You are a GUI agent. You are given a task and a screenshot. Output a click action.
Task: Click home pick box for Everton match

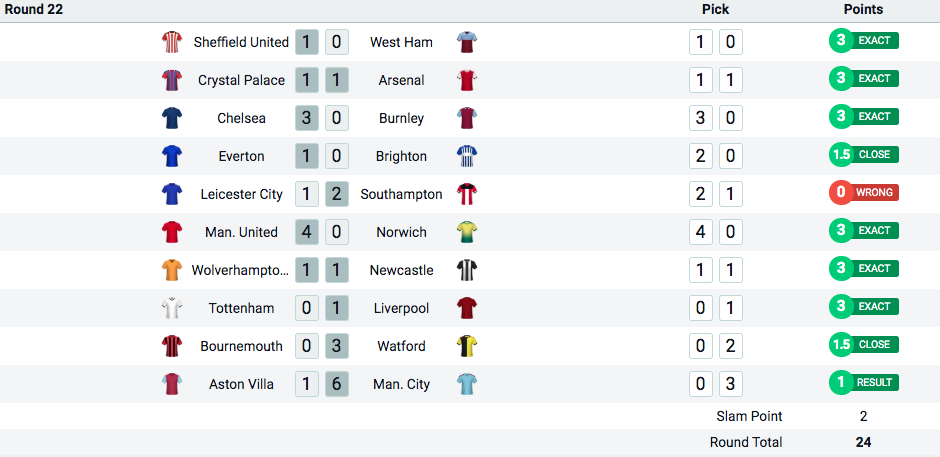[x=701, y=156]
